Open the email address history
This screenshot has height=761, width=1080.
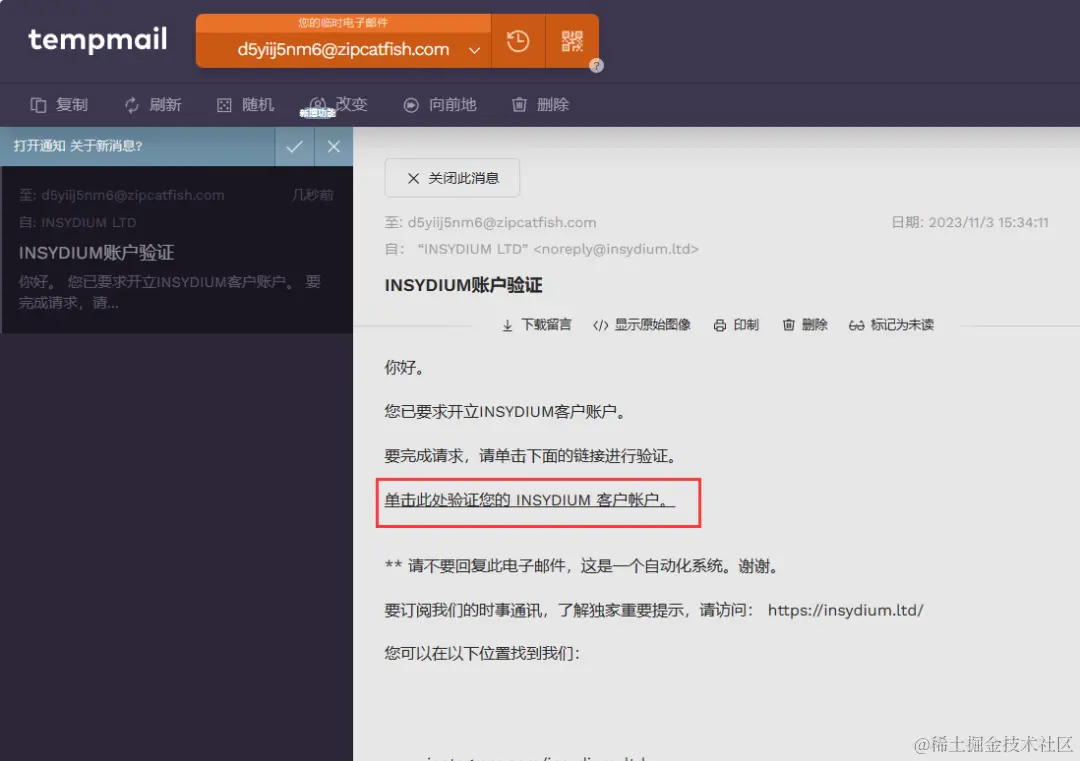517,40
